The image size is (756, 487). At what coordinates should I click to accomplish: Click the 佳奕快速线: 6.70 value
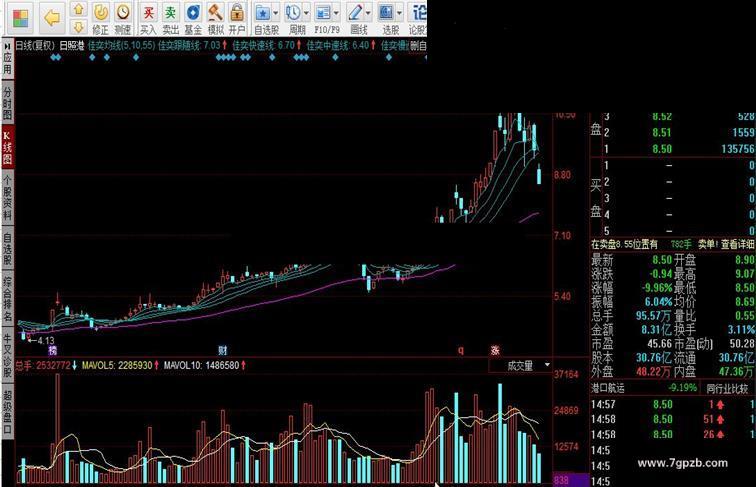point(267,46)
